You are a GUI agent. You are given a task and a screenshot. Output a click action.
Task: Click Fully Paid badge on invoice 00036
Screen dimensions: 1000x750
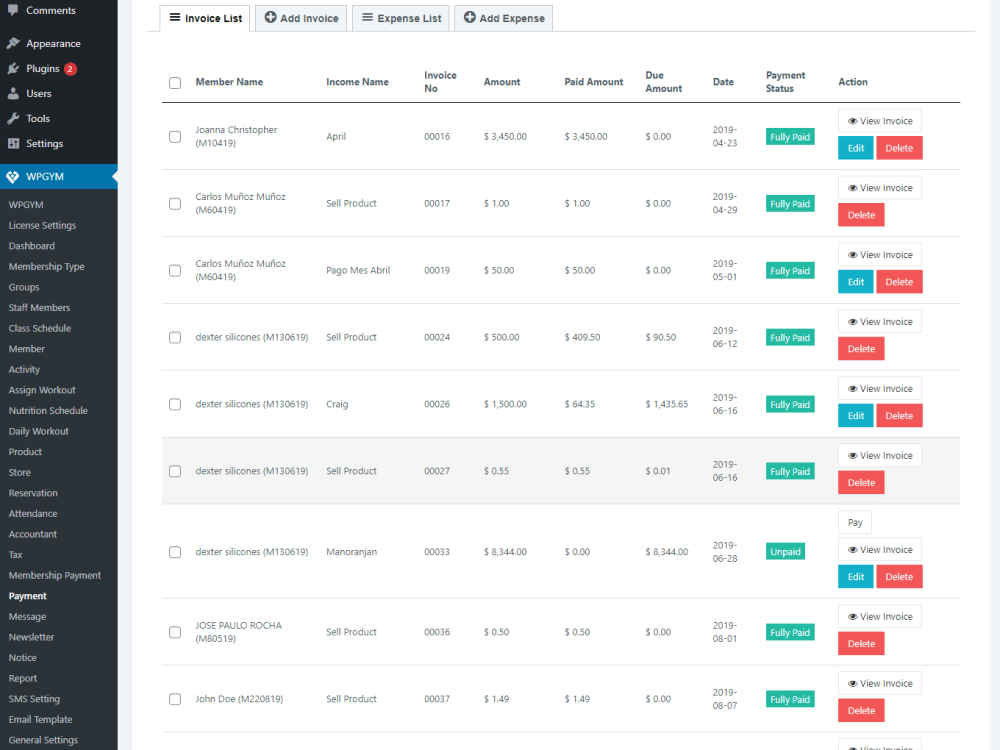tap(790, 633)
